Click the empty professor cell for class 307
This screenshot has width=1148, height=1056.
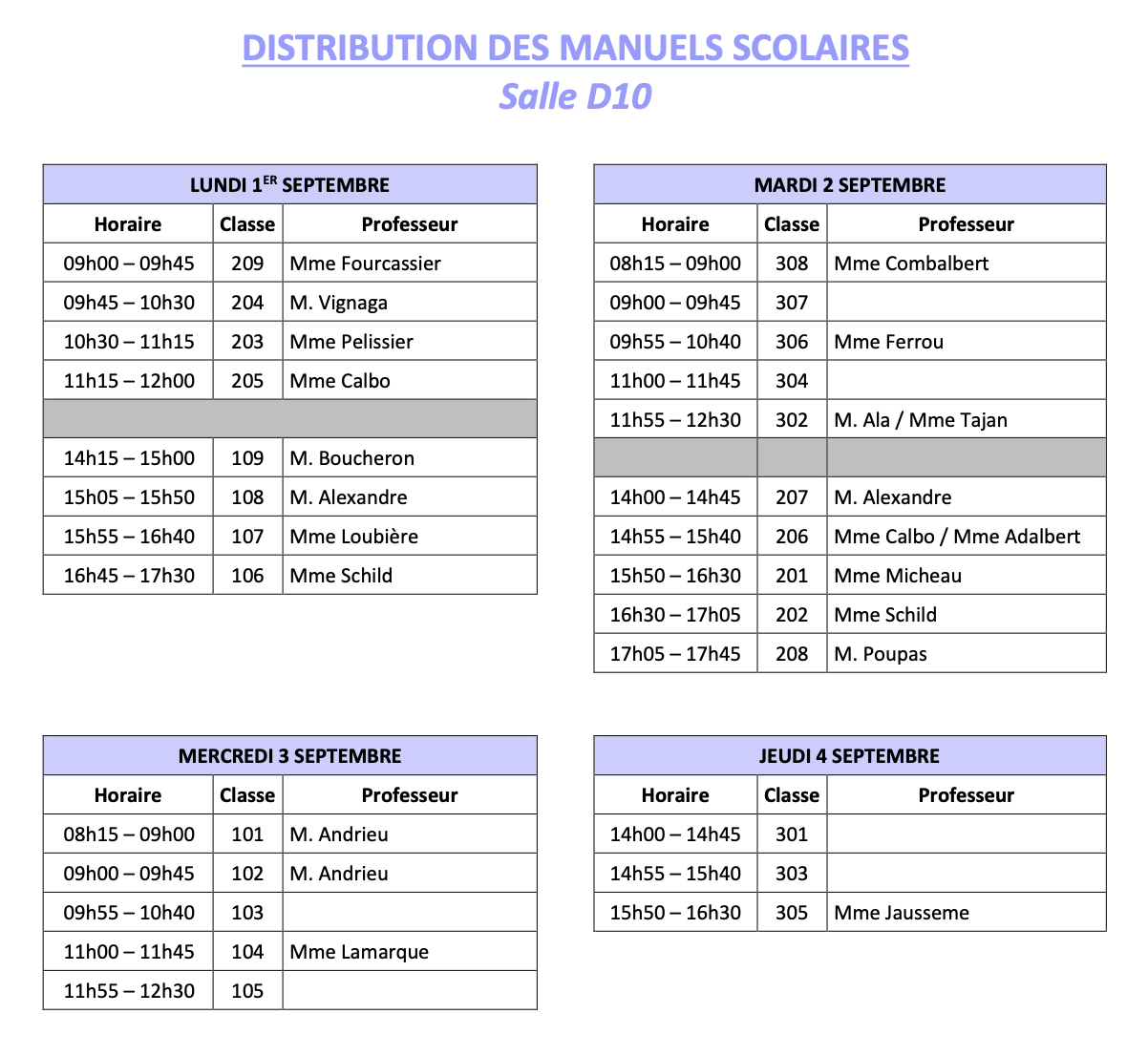click(966, 303)
